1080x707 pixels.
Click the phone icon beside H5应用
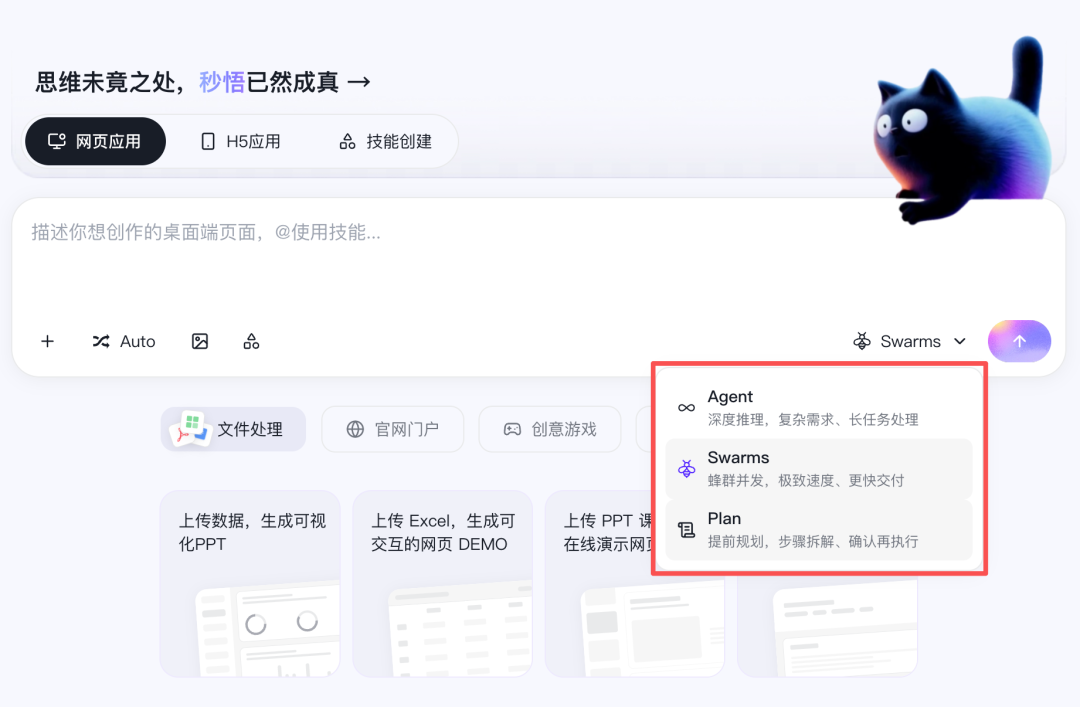click(x=207, y=142)
